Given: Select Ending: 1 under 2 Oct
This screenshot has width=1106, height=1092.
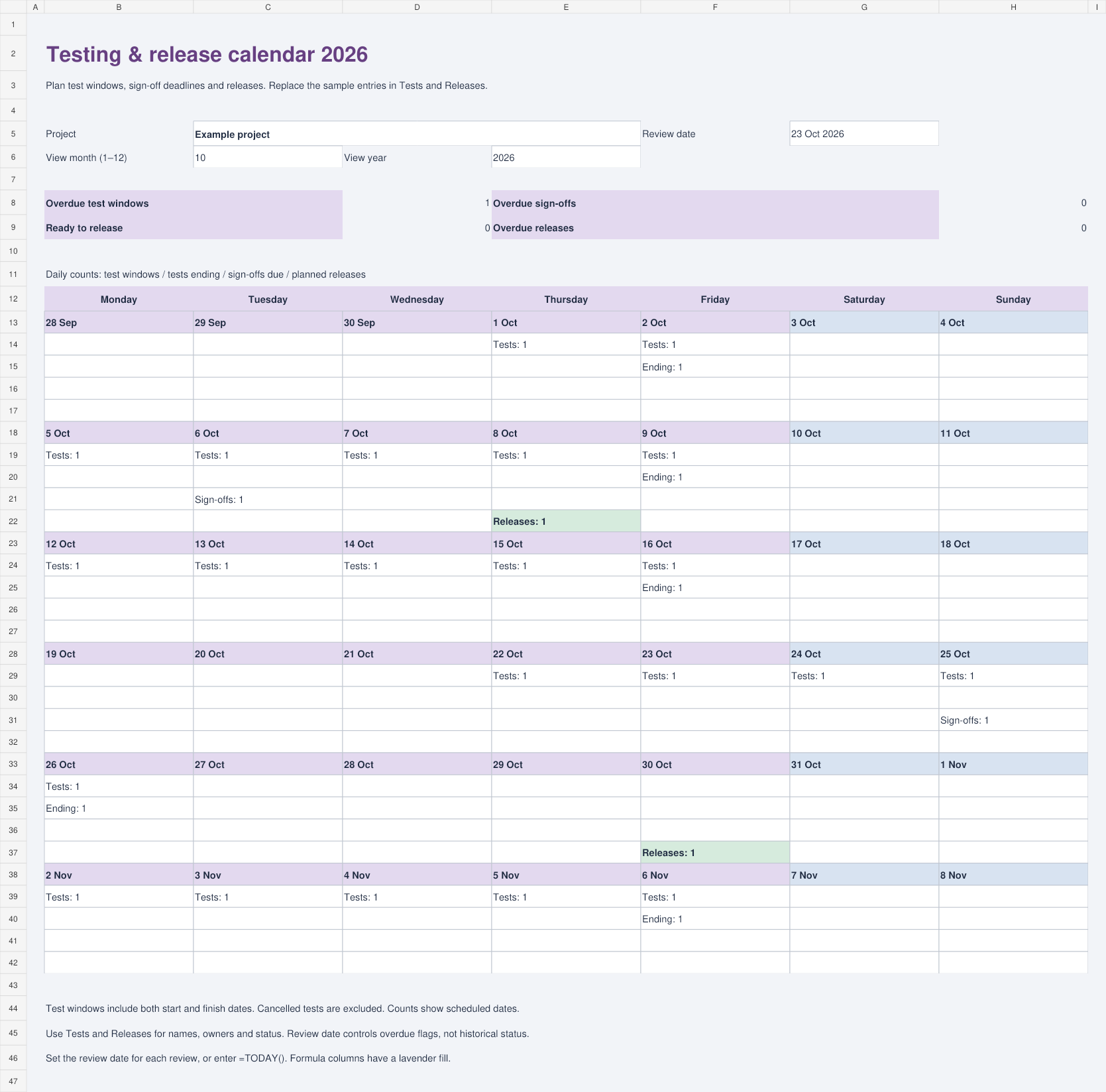Looking at the screenshot, I should point(715,367).
